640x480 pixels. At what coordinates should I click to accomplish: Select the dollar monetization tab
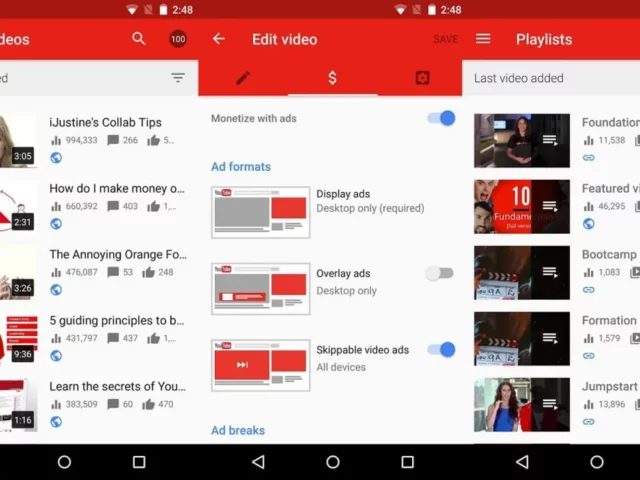click(x=333, y=78)
